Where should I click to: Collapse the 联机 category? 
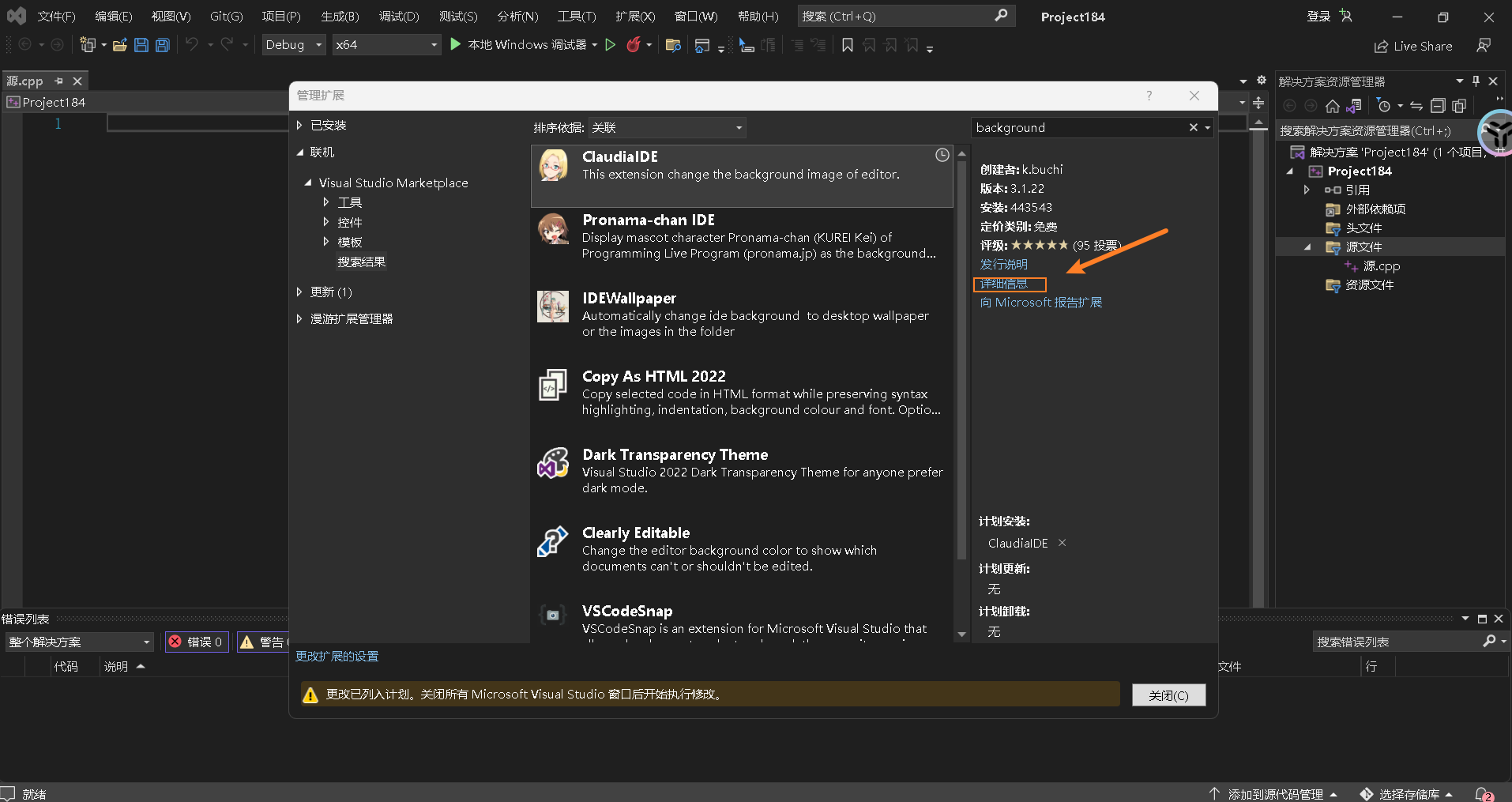coord(299,152)
